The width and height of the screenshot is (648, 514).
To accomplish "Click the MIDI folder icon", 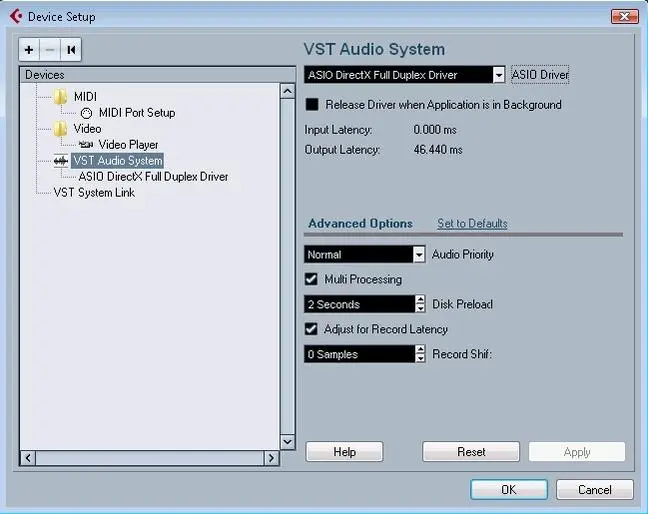I will [x=61, y=97].
